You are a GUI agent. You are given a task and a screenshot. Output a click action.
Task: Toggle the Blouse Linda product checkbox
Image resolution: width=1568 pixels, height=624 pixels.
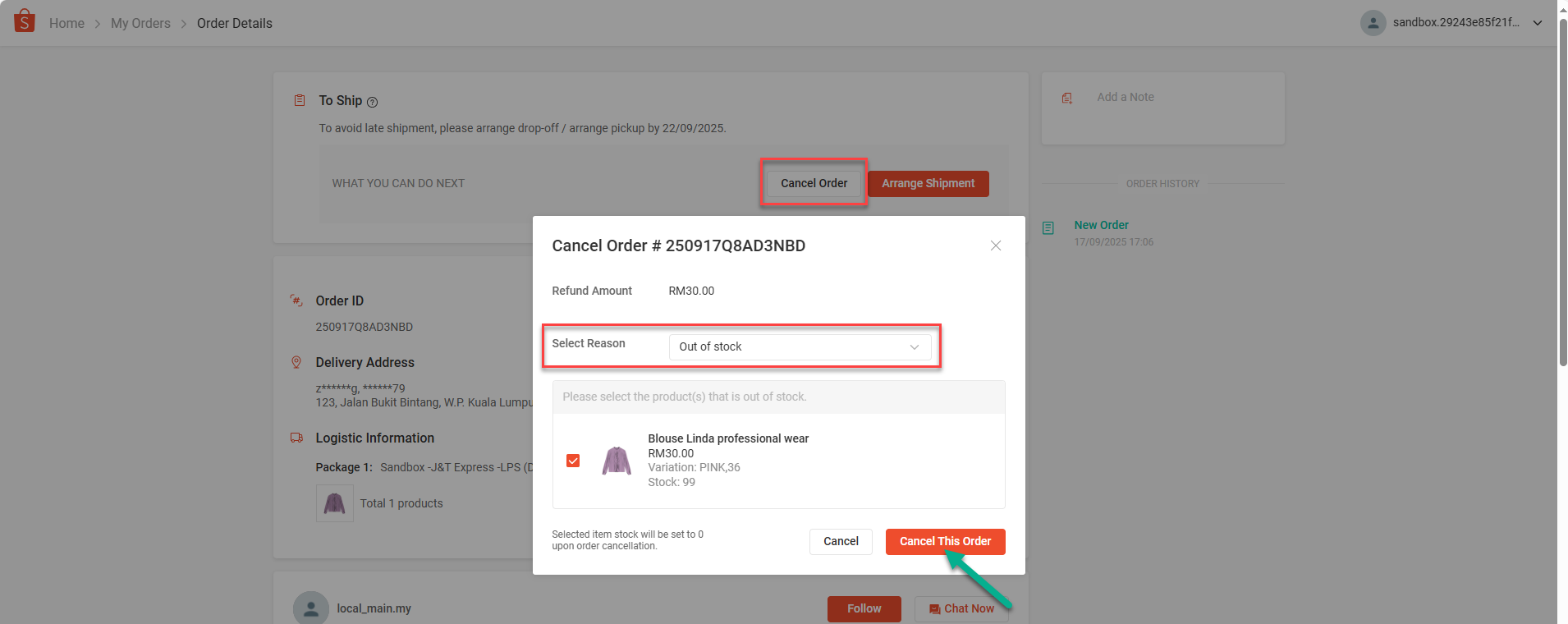click(x=573, y=461)
